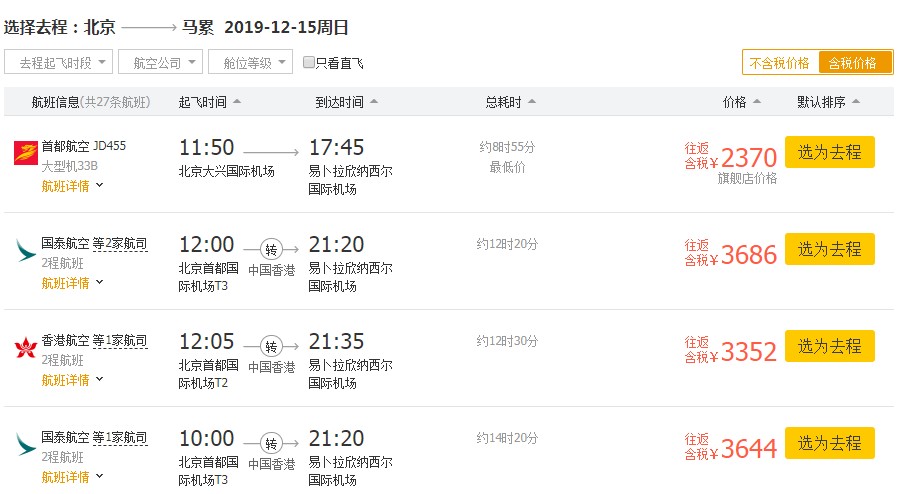Open the 默认排序 sorting option
Screen dimensions: 901x494
(x=829, y=102)
